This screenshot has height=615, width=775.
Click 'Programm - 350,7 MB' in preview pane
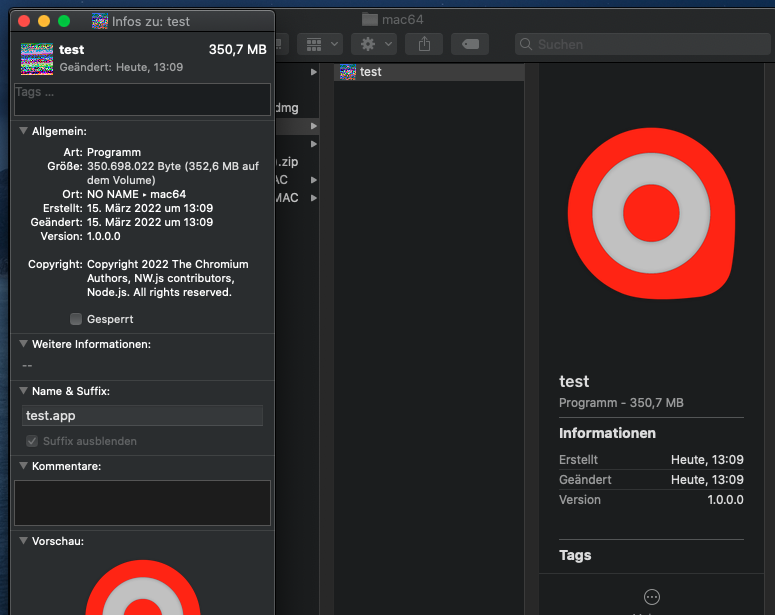(621, 403)
